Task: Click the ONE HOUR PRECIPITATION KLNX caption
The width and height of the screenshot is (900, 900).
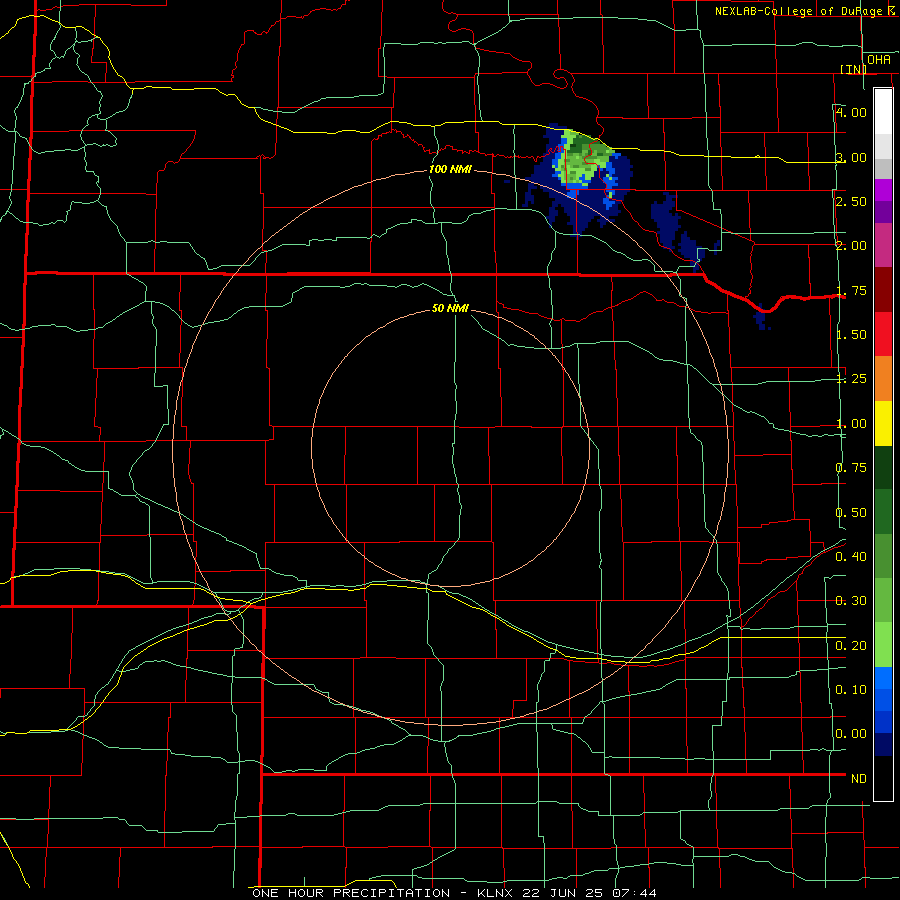Action: coord(454,893)
